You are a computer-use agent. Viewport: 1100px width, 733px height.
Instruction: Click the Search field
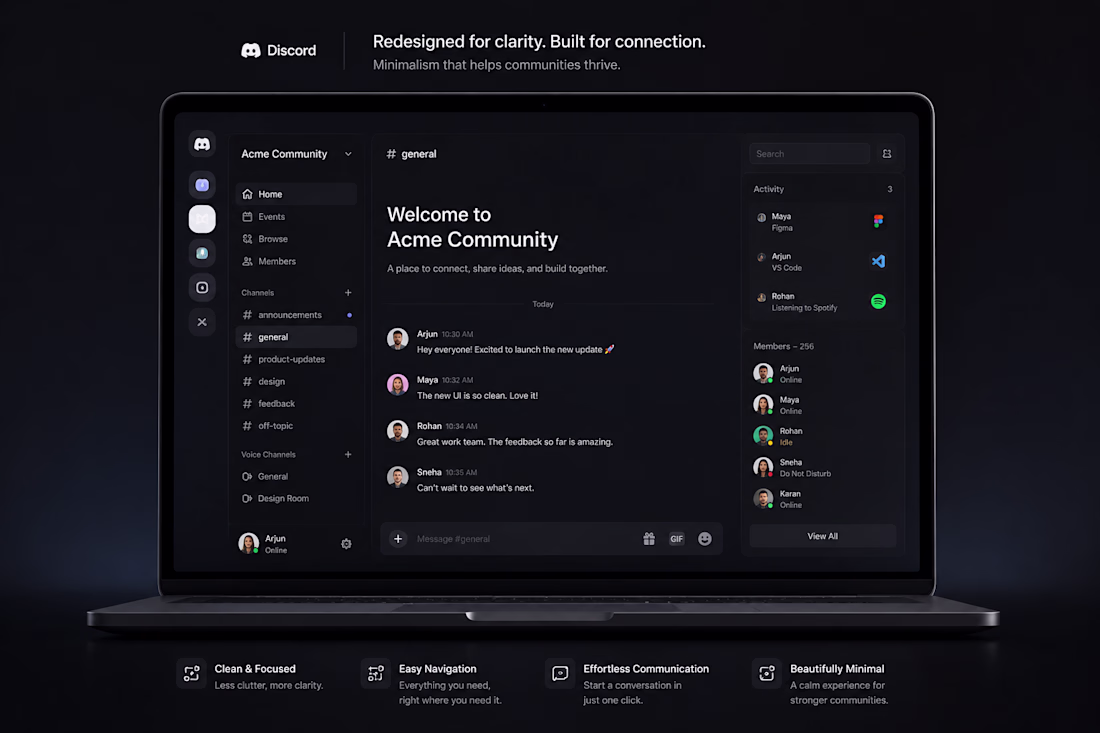tap(810, 154)
